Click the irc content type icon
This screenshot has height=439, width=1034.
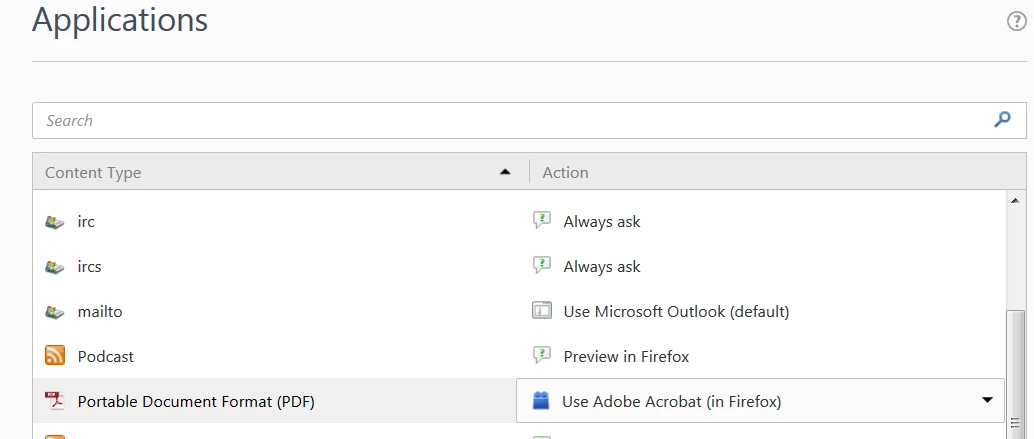tap(55, 222)
